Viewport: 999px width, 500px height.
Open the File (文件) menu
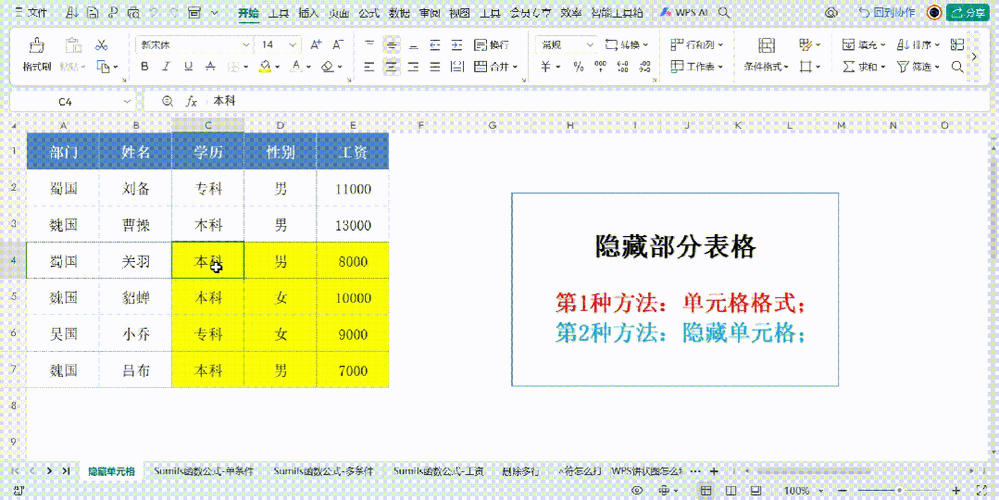[x=31, y=12]
